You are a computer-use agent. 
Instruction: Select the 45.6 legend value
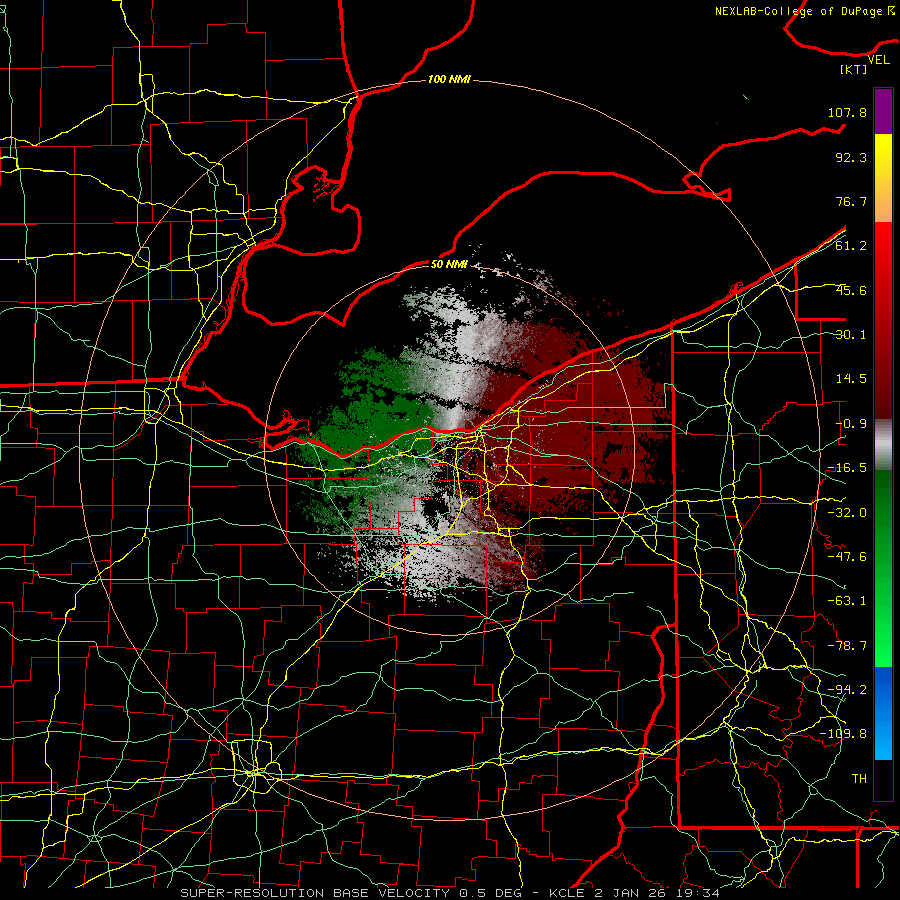851,290
